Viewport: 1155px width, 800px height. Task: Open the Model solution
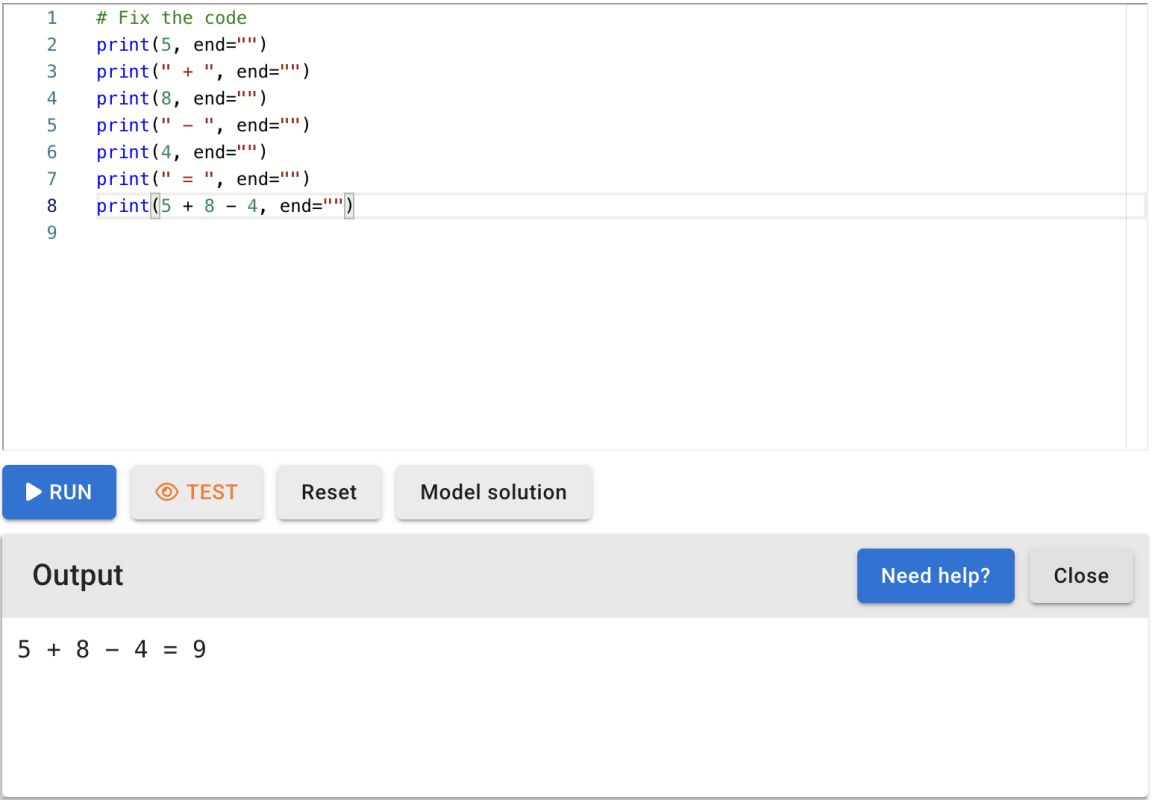(x=493, y=492)
